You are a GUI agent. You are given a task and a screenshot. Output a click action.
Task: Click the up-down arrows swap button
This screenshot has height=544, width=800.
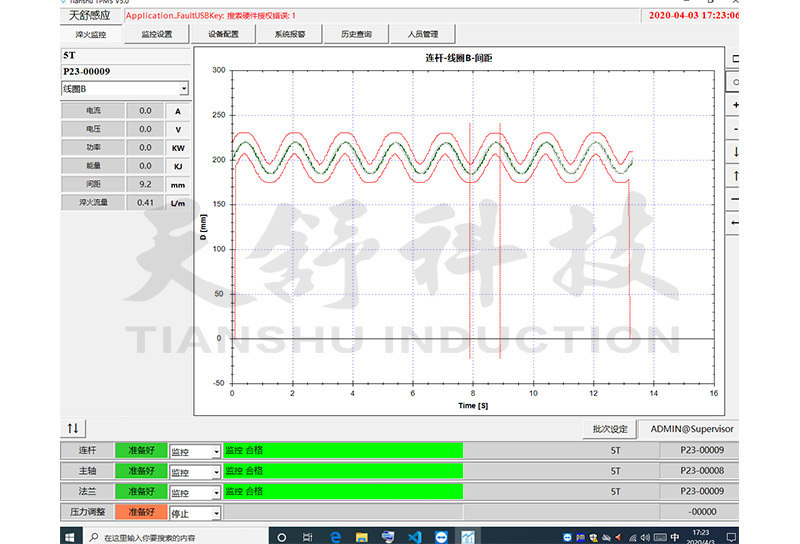coord(73,428)
